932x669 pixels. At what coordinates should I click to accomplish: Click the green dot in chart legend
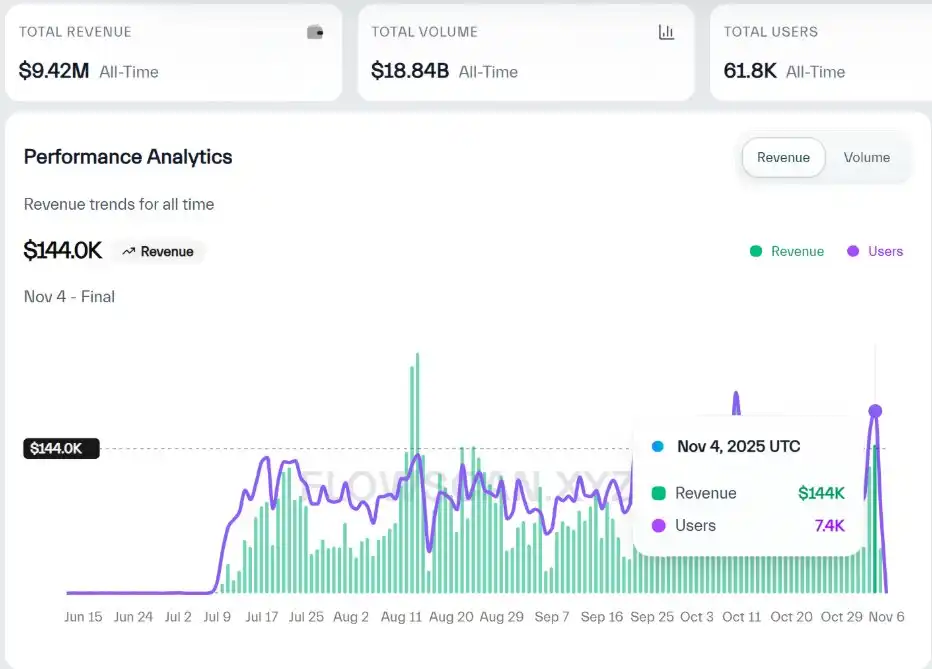tap(756, 251)
